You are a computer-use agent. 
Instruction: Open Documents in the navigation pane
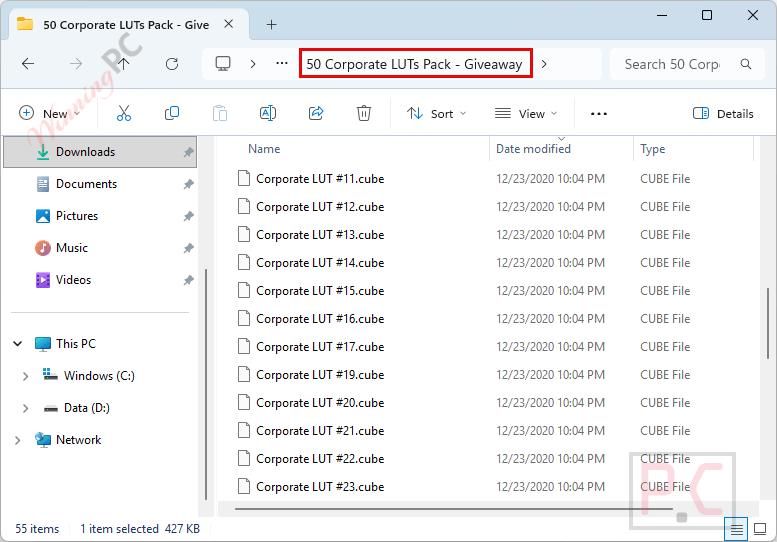100,184
